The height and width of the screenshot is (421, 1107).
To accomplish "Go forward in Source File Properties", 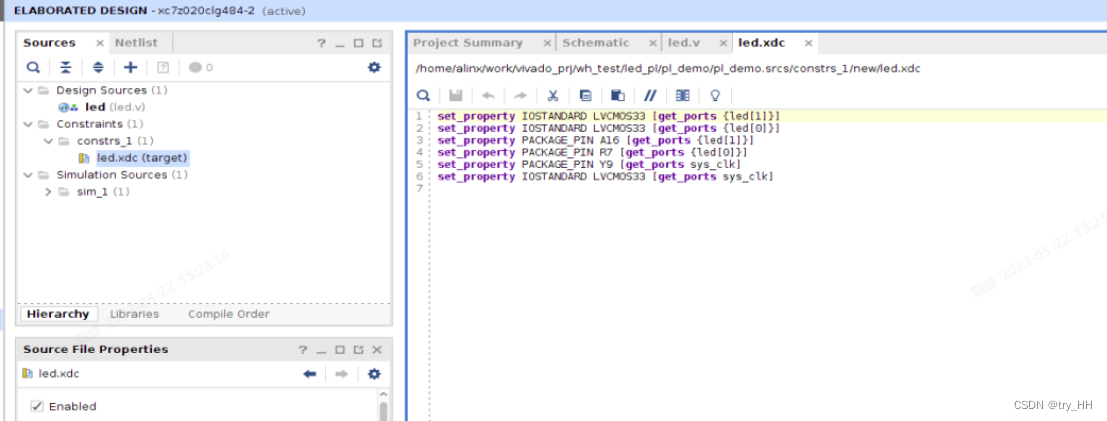I will [x=342, y=374].
